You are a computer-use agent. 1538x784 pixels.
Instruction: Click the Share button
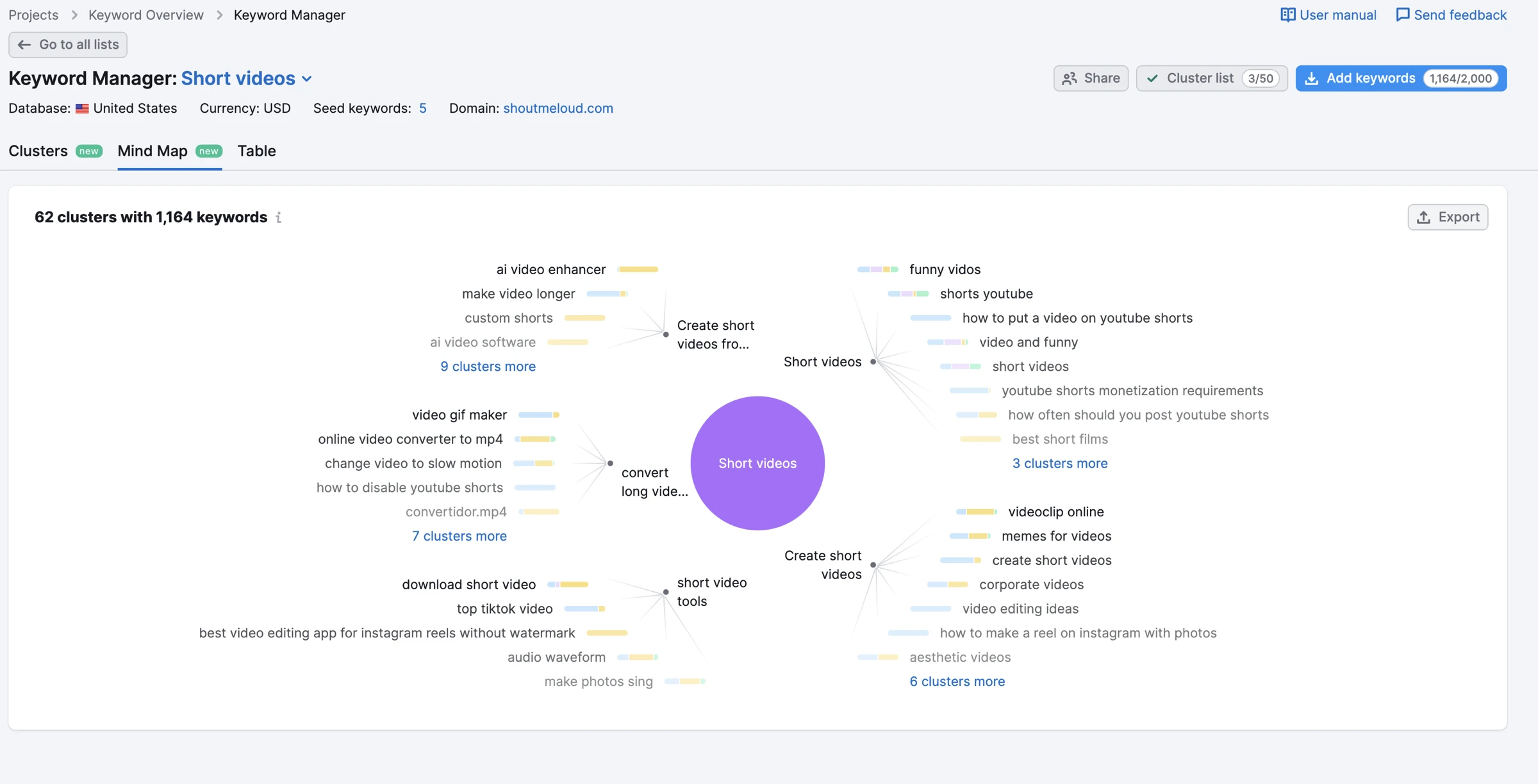pyautogui.click(x=1091, y=78)
